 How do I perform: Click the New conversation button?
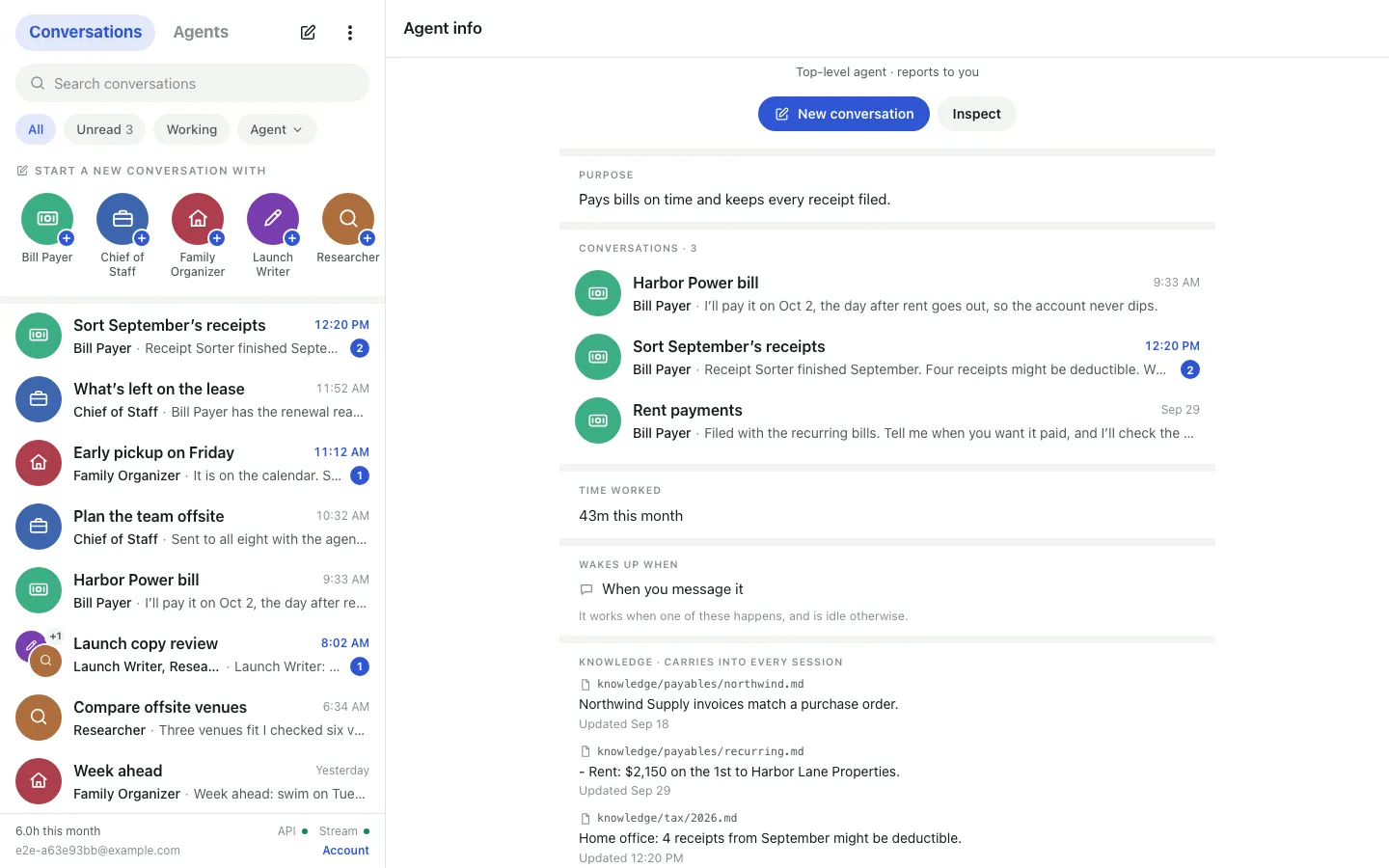(844, 114)
